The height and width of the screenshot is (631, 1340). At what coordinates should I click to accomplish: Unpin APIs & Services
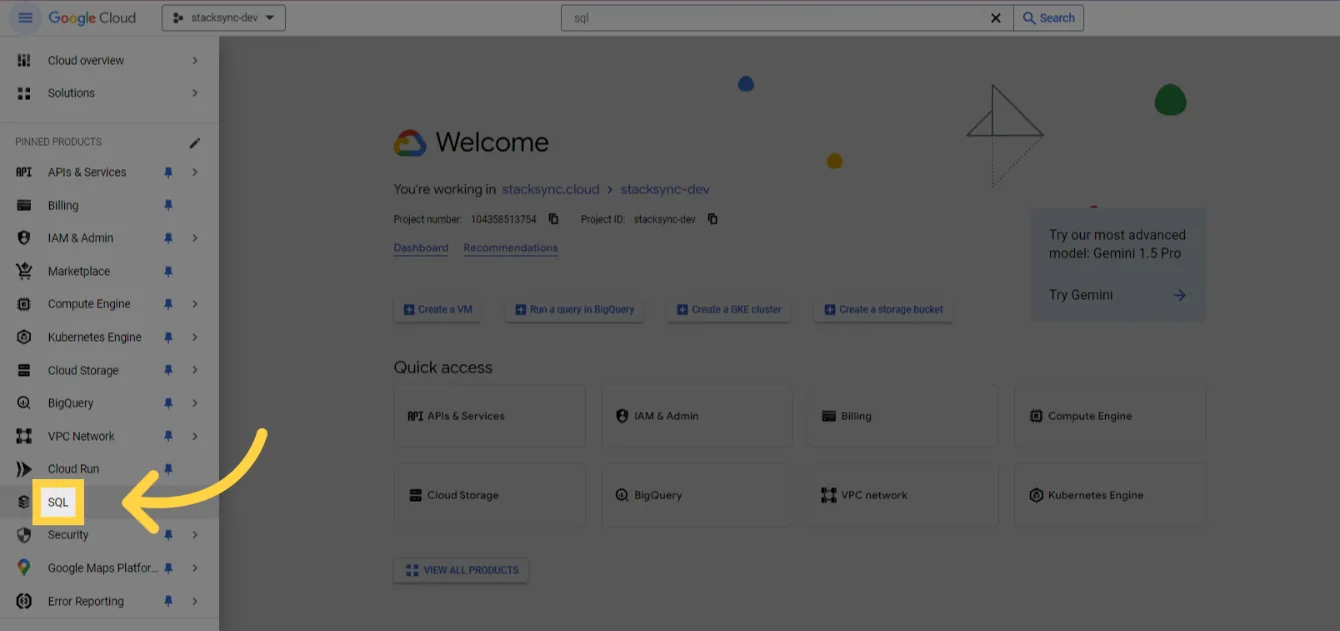pos(168,172)
